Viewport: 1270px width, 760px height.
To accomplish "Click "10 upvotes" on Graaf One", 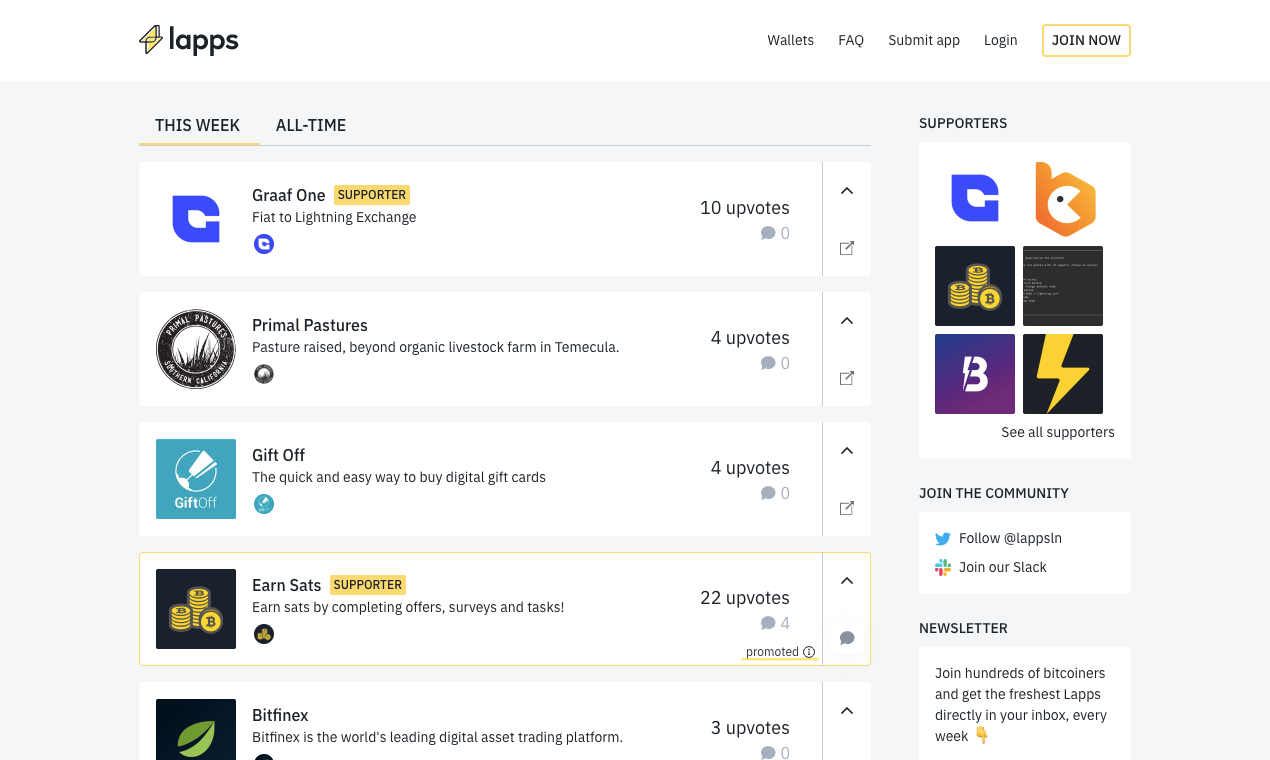I will click(x=745, y=208).
